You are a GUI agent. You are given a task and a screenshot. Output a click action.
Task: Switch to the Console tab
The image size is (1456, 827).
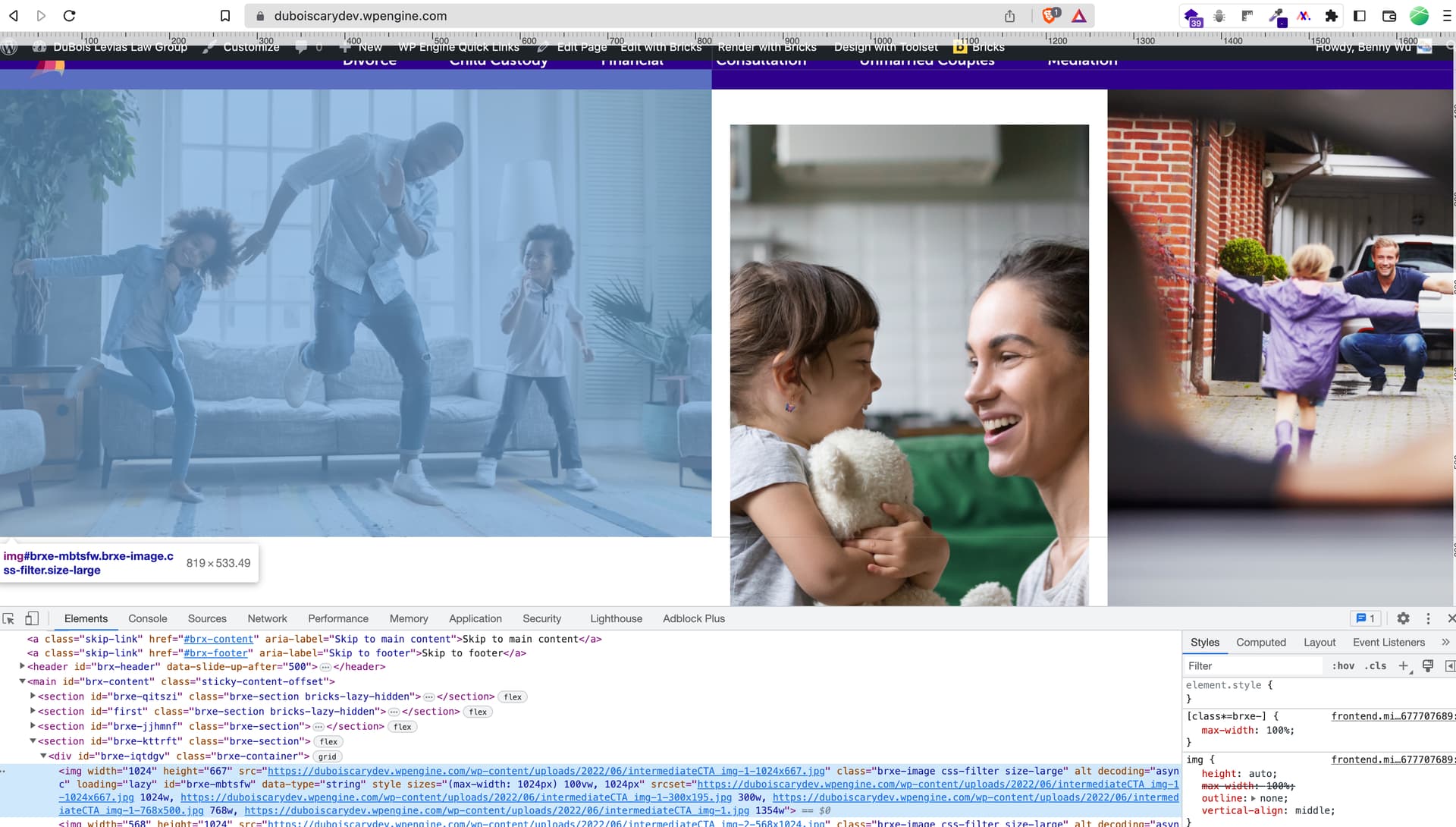[x=147, y=618]
